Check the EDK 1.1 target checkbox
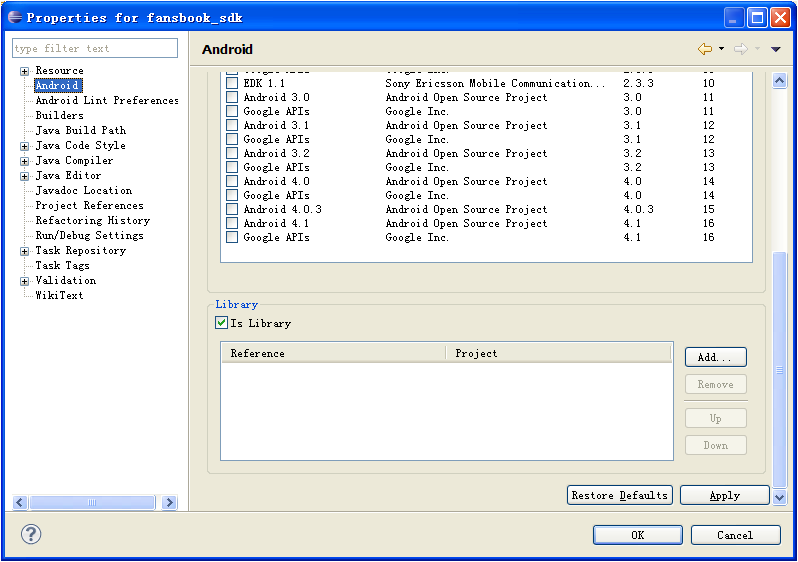Screen dimensions: 798x562 point(232,83)
